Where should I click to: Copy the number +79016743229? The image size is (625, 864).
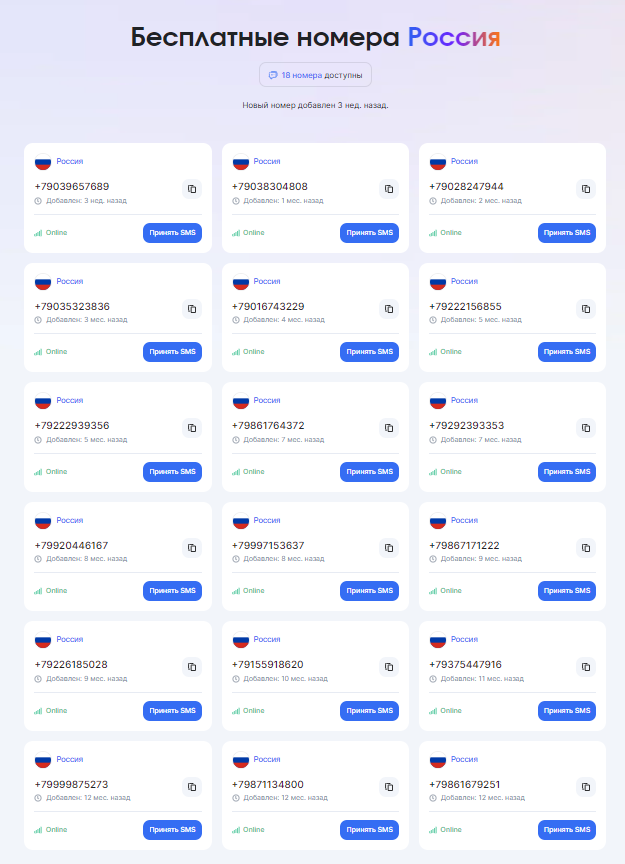(389, 308)
